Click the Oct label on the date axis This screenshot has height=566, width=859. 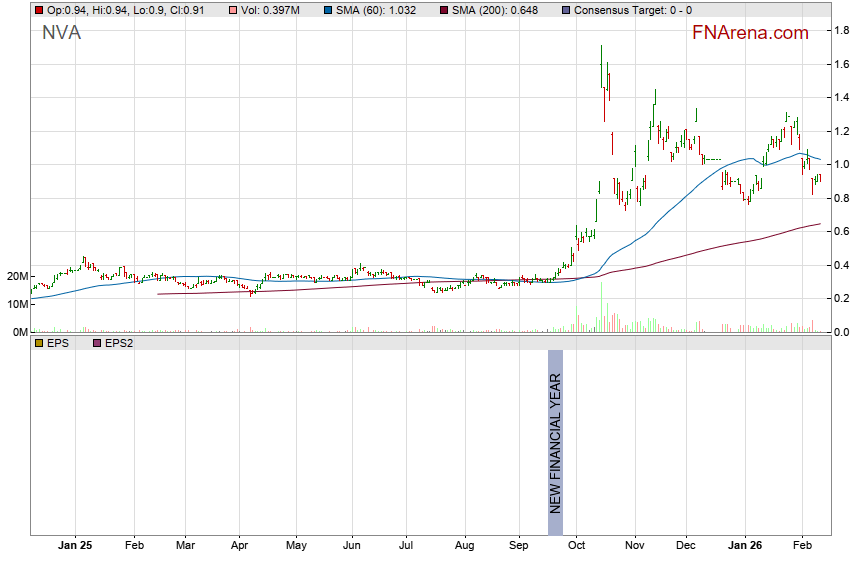576,547
